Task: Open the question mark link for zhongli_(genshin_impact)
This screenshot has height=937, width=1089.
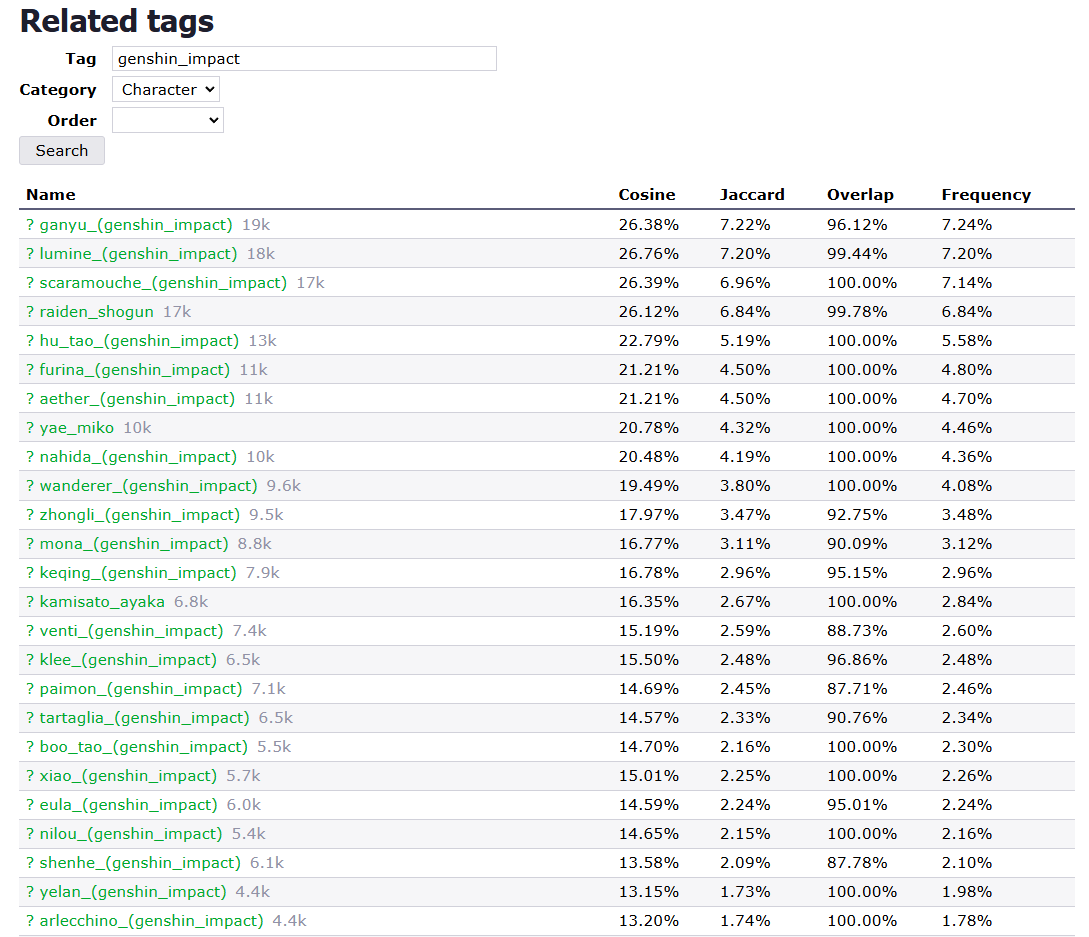Action: [x=30, y=515]
